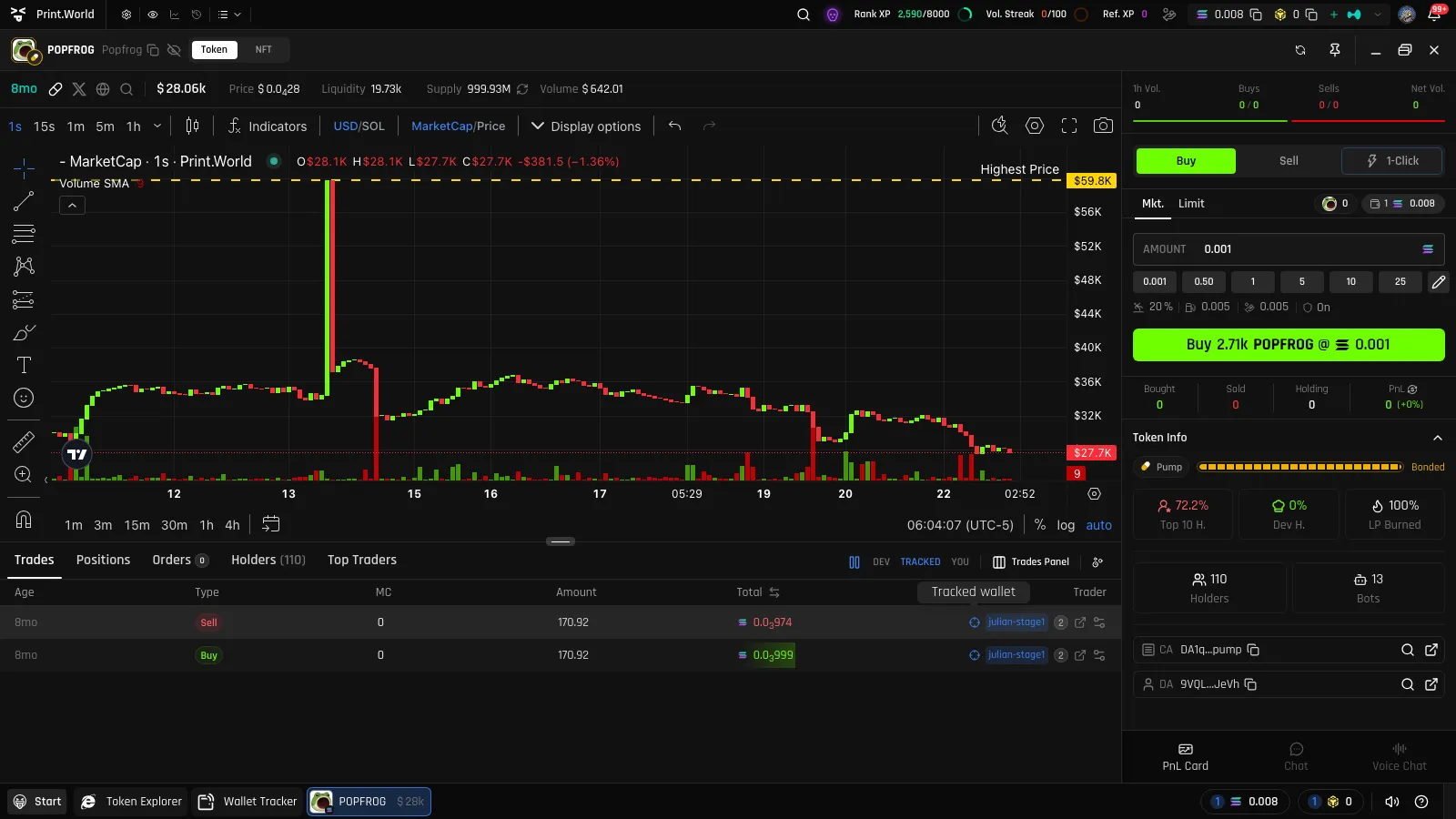Take a chart snapshot with the camera icon
The width and height of the screenshot is (1456, 819).
[1103, 126]
